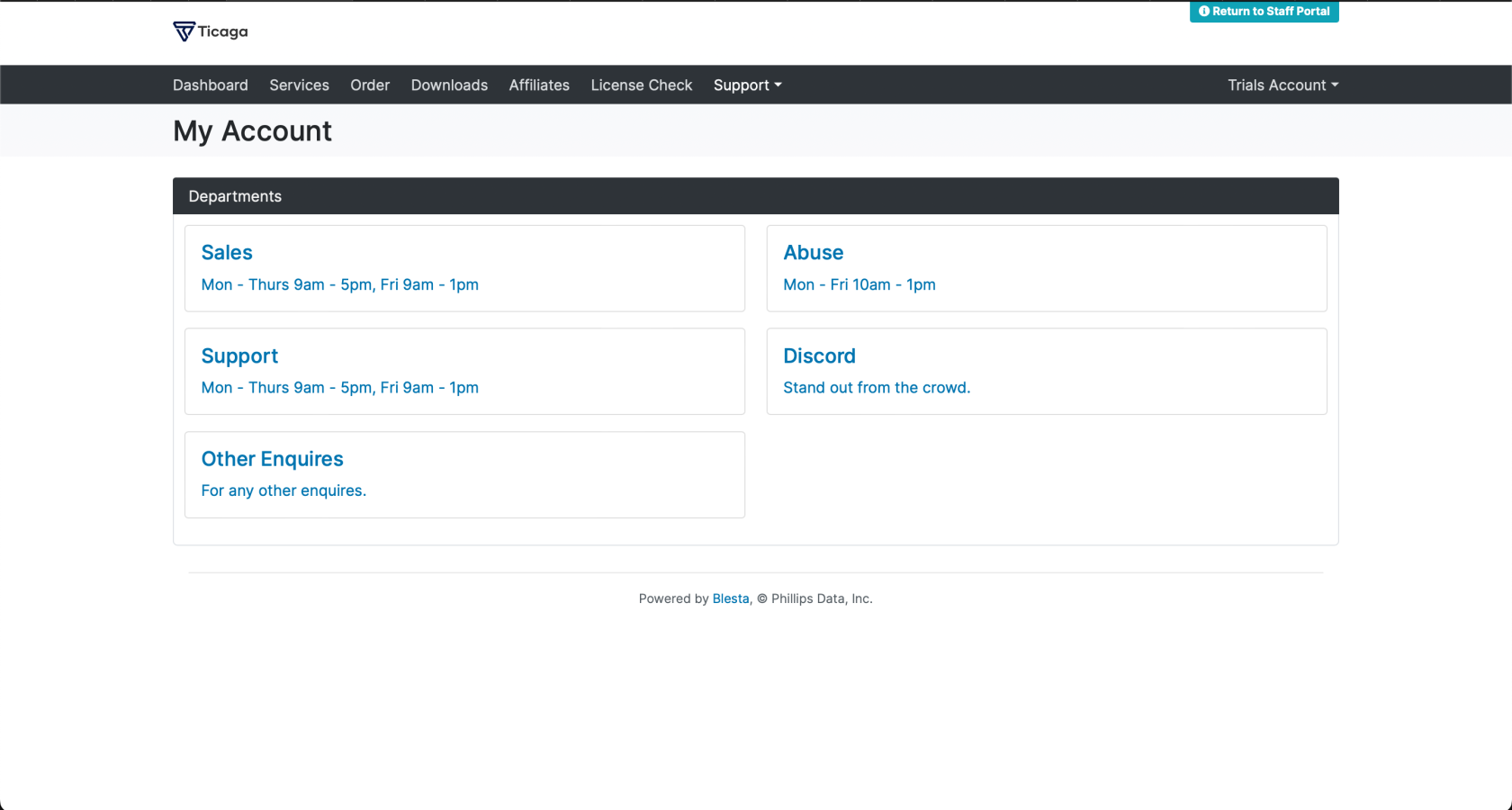
Task: Expand the Support dropdown menu
Action: (747, 85)
